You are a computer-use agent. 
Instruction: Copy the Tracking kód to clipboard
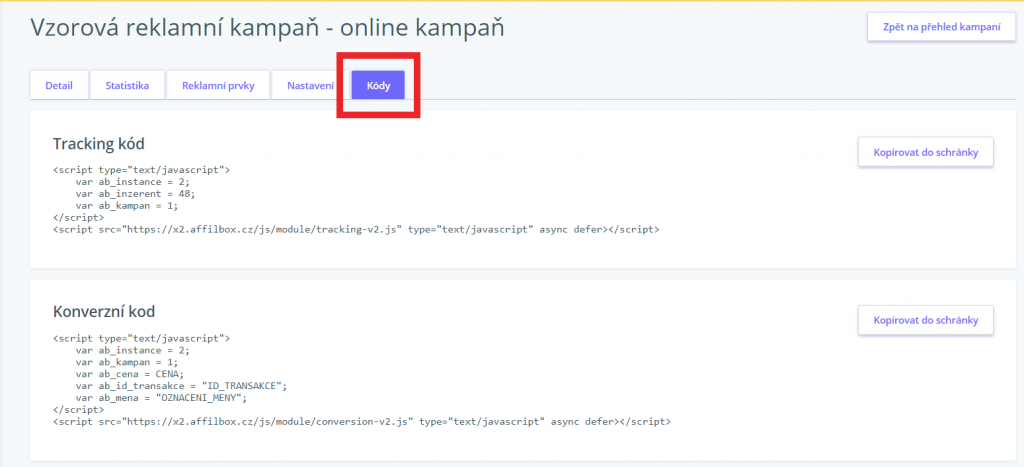coord(925,152)
